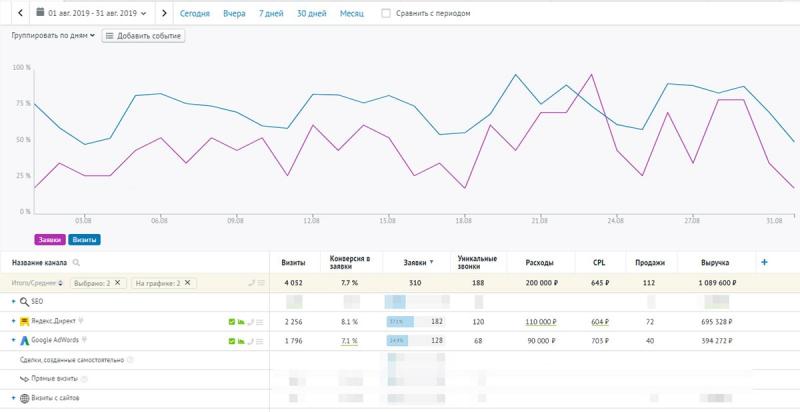This screenshot has height=412, width=800.
Task: Enable 'Сравнить с периодом' checkbox
Action: [x=386, y=14]
